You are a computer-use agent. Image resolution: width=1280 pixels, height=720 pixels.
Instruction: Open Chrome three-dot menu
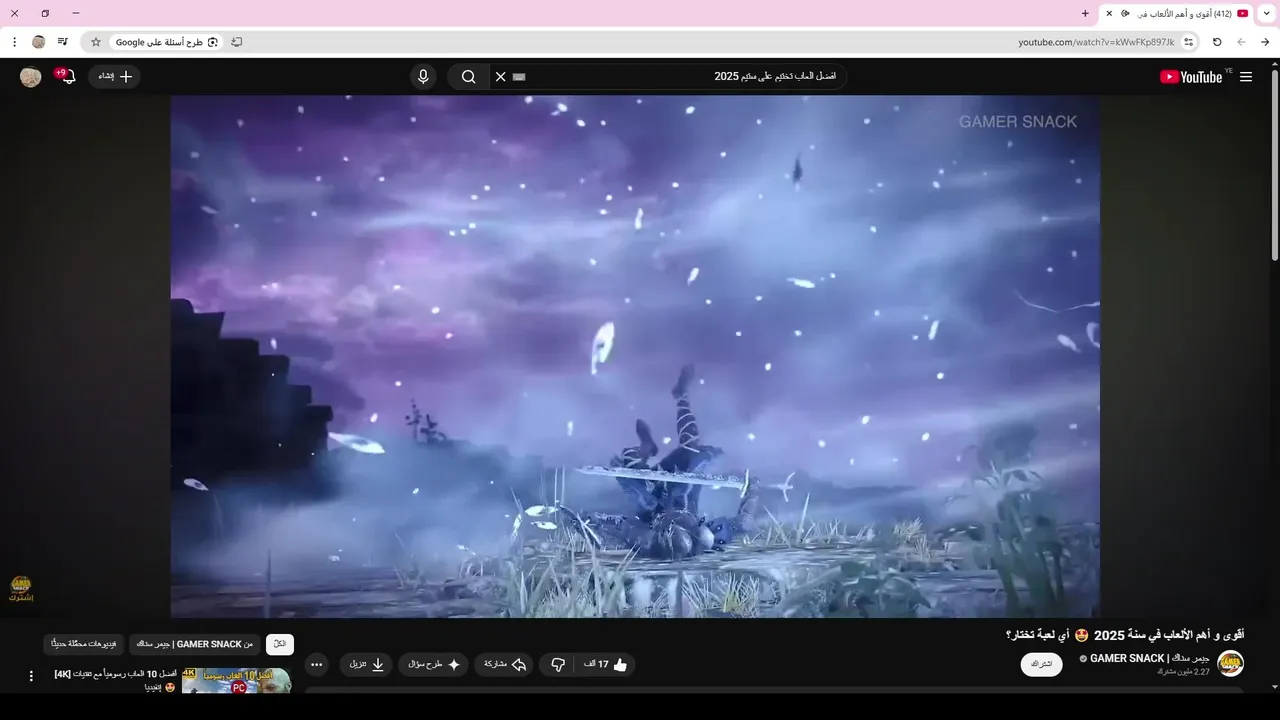(x=14, y=42)
